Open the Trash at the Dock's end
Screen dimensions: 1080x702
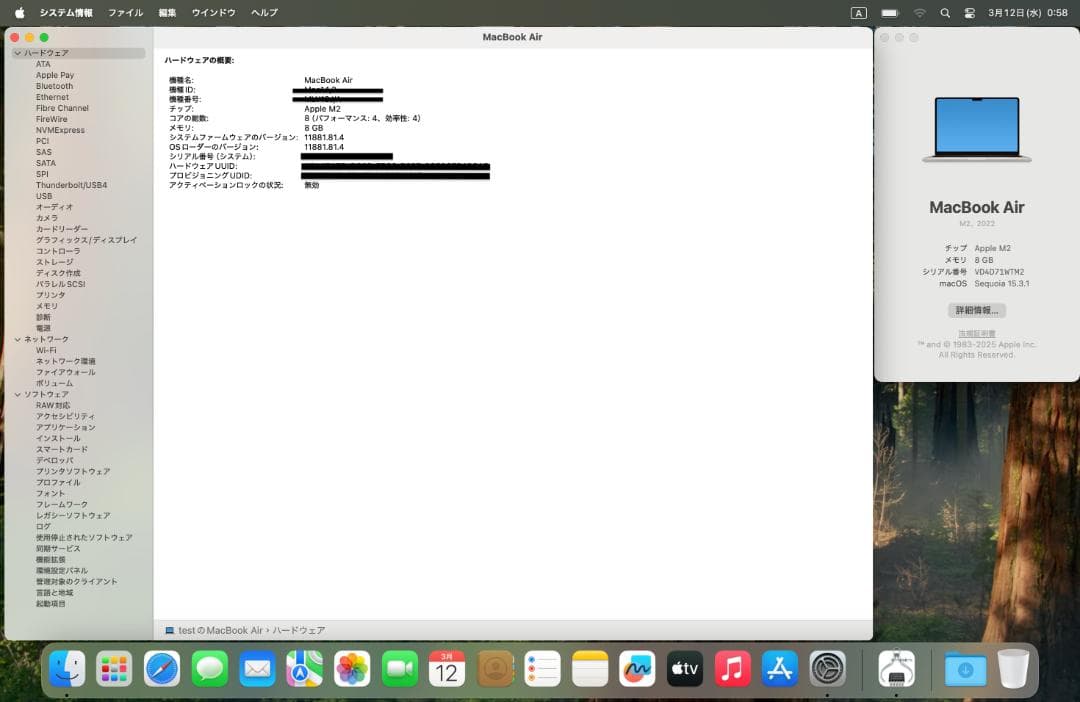click(1013, 669)
